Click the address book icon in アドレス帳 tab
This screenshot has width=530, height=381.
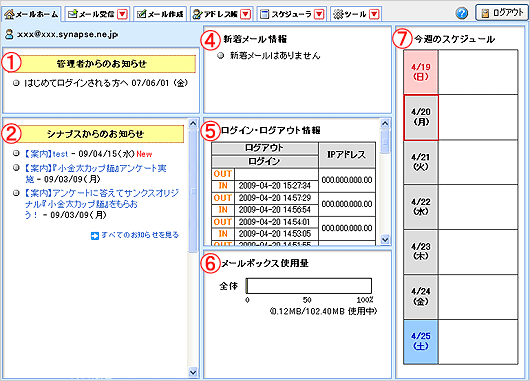(x=197, y=14)
